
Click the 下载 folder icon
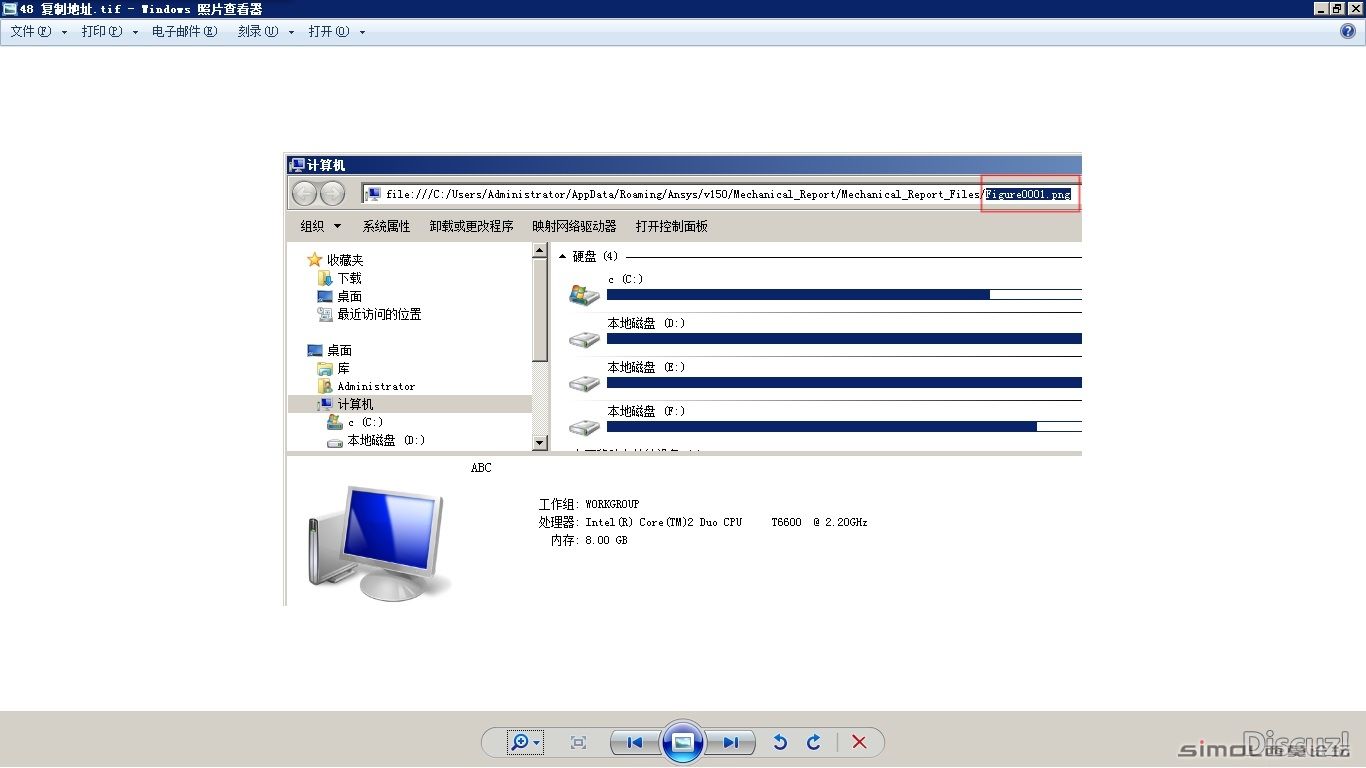click(x=325, y=278)
